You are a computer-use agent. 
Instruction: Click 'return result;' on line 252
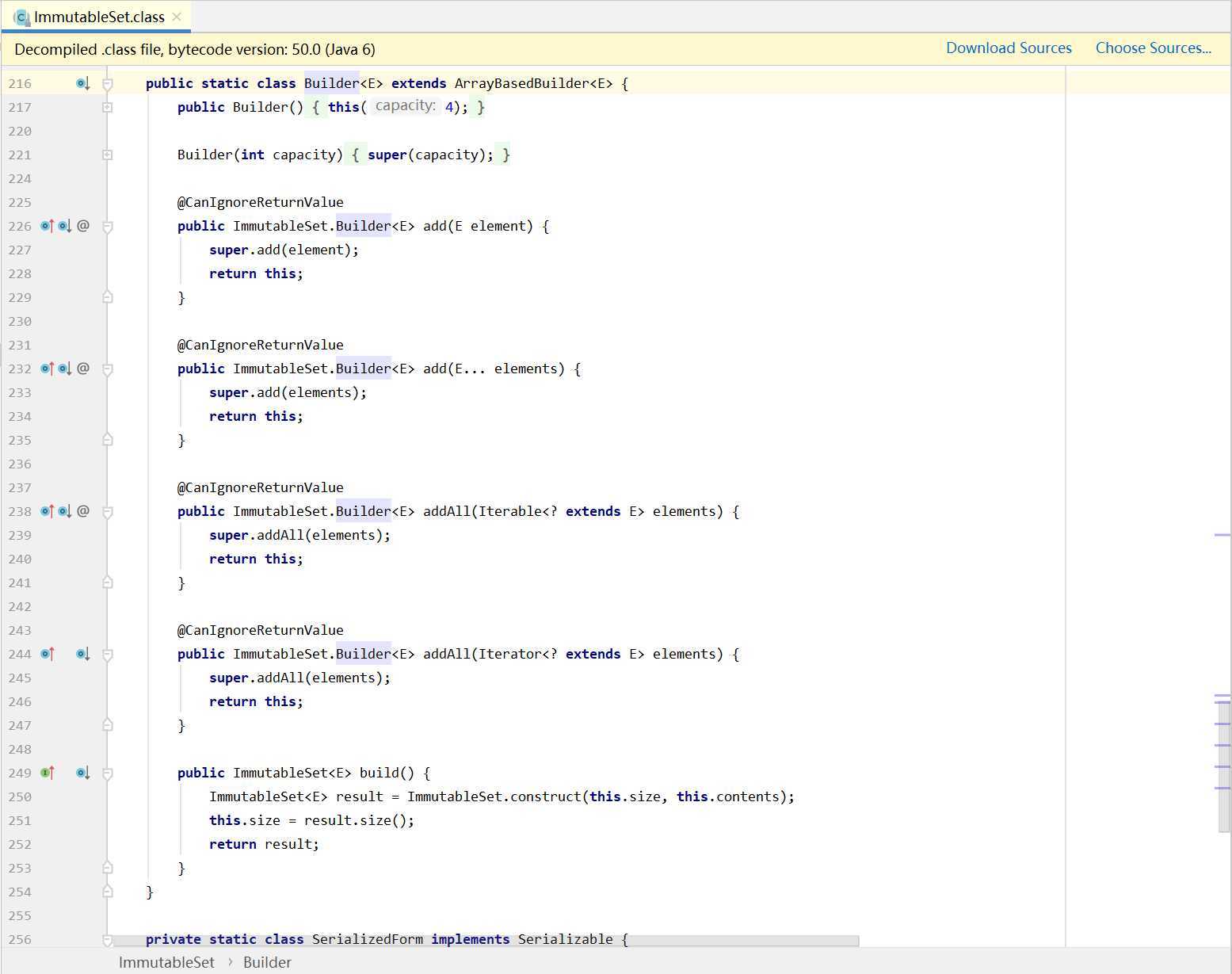point(265,844)
